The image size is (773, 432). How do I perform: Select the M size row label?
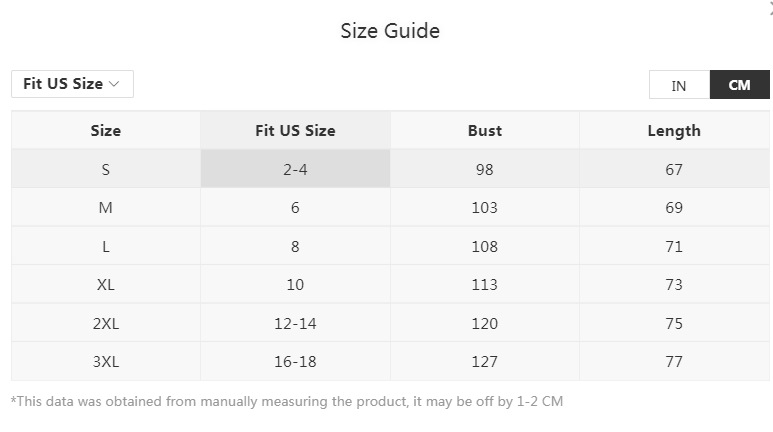[x=105, y=208]
